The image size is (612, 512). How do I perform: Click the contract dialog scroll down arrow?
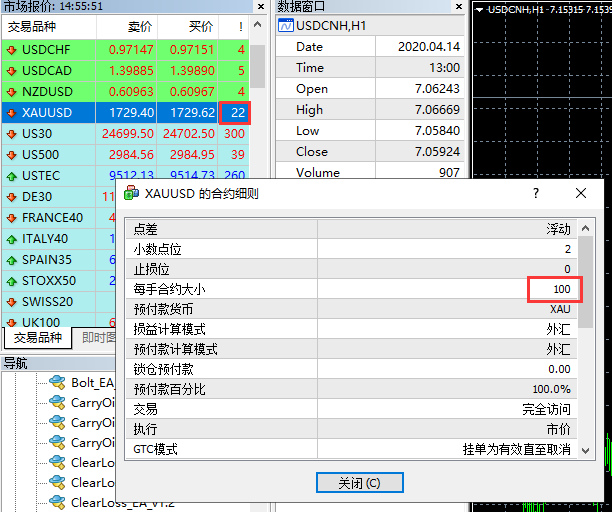click(x=585, y=451)
